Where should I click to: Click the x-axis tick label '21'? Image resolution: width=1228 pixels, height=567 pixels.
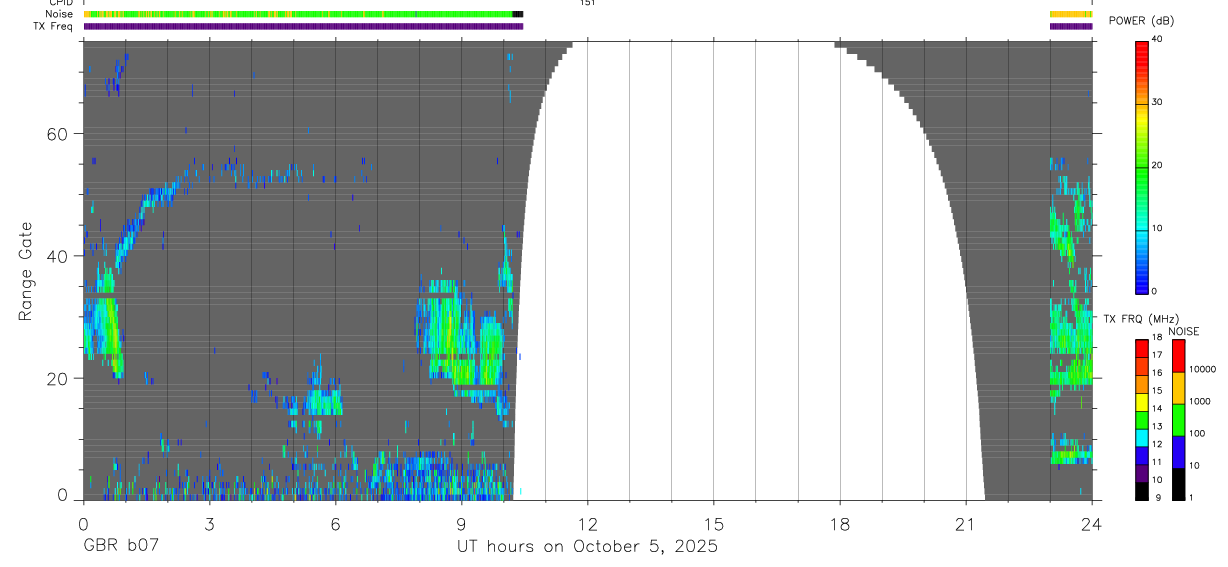pos(965,523)
